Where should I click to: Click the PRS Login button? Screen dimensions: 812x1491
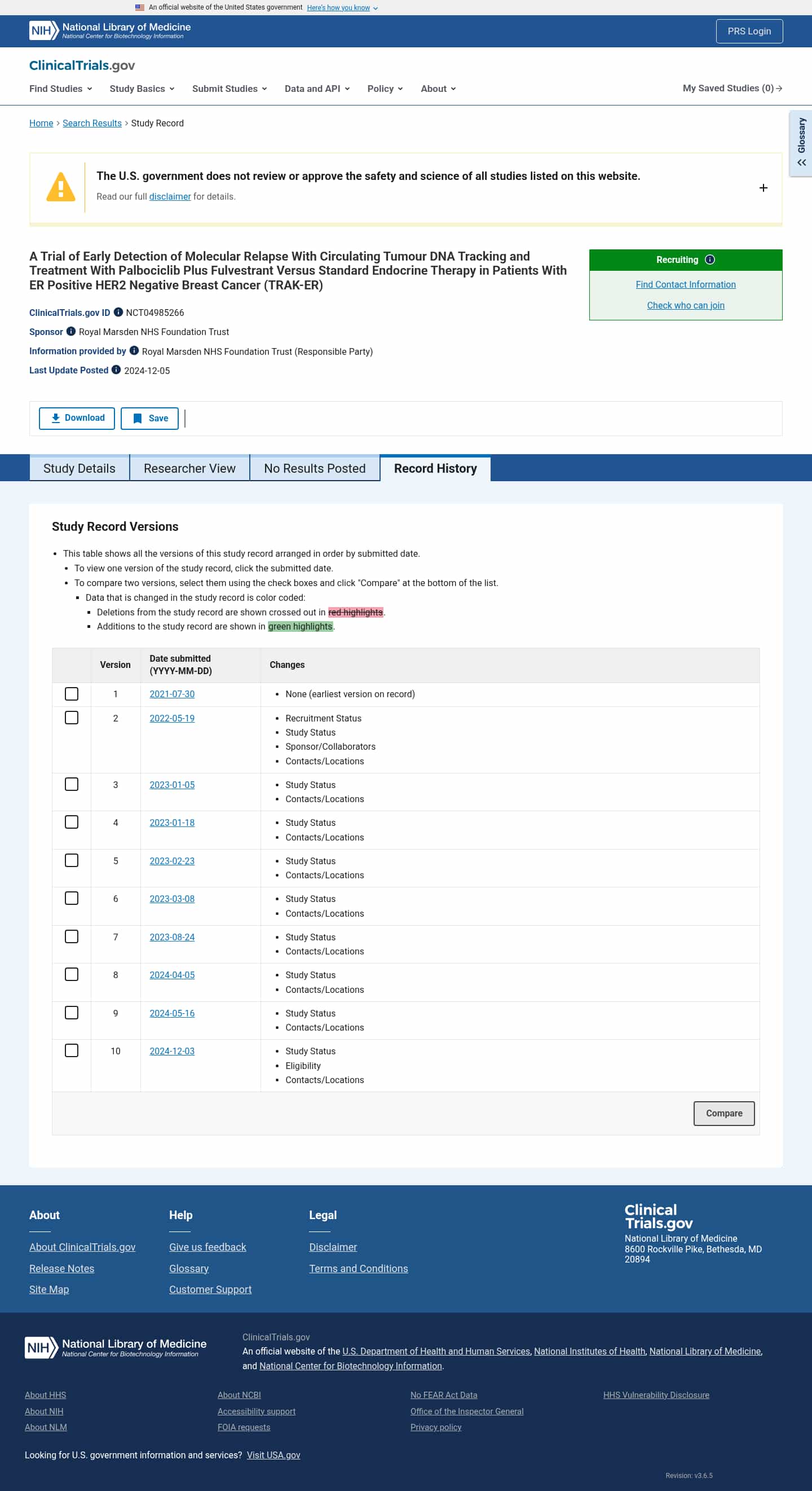749,31
